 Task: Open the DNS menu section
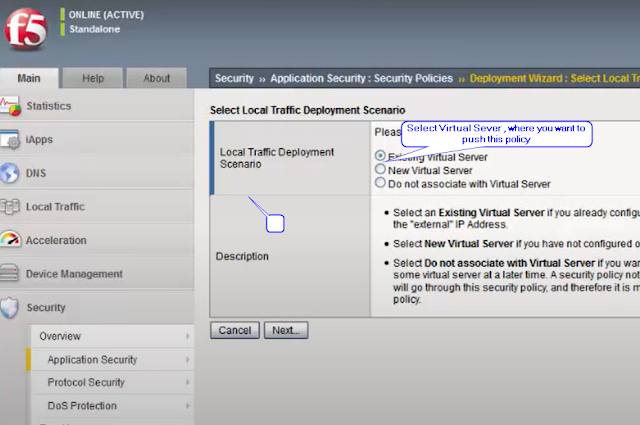97,173
